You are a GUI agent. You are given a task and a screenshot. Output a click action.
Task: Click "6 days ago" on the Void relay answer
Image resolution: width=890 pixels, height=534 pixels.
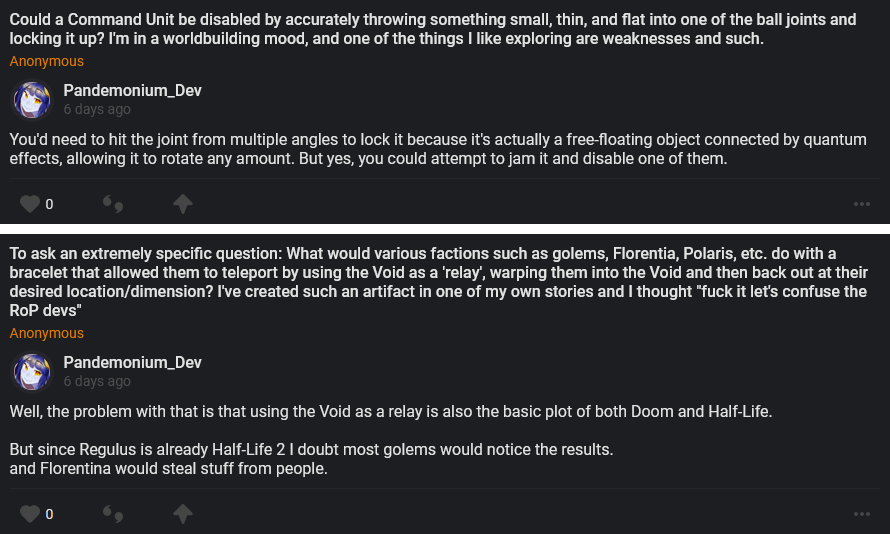coord(97,382)
